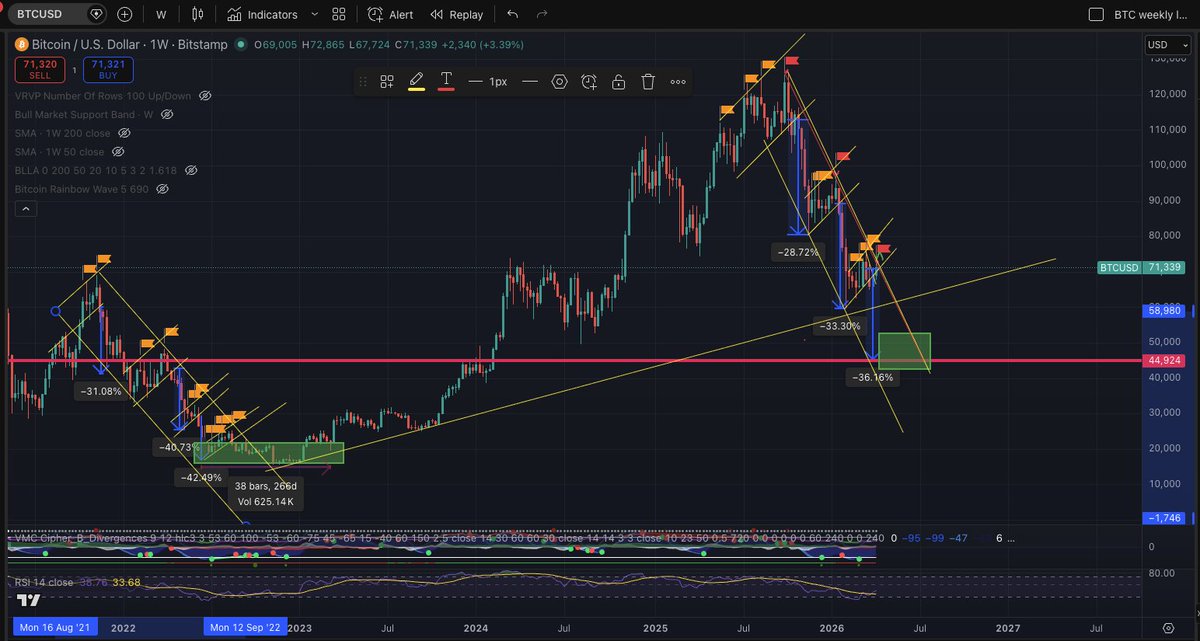Screen dimensions: 1200x641
Task: Grab the floating drawing toolbar drag handle
Action: point(363,82)
